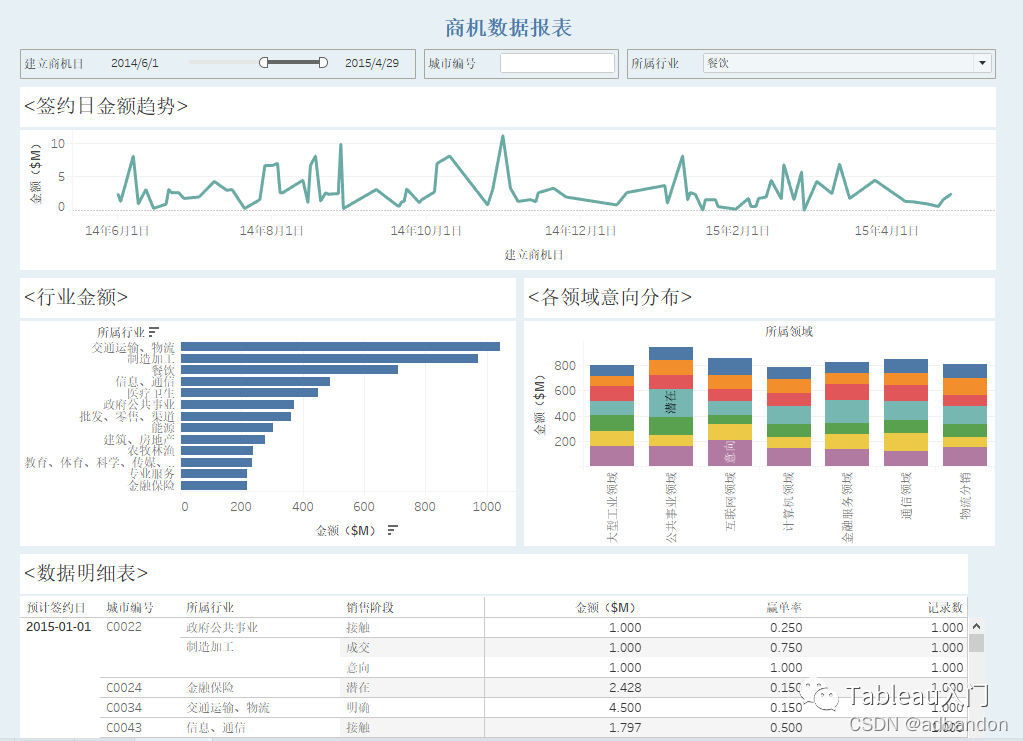Click win rate value 0.250
Viewport: 1023px width, 741px height.
pyautogui.click(x=786, y=628)
